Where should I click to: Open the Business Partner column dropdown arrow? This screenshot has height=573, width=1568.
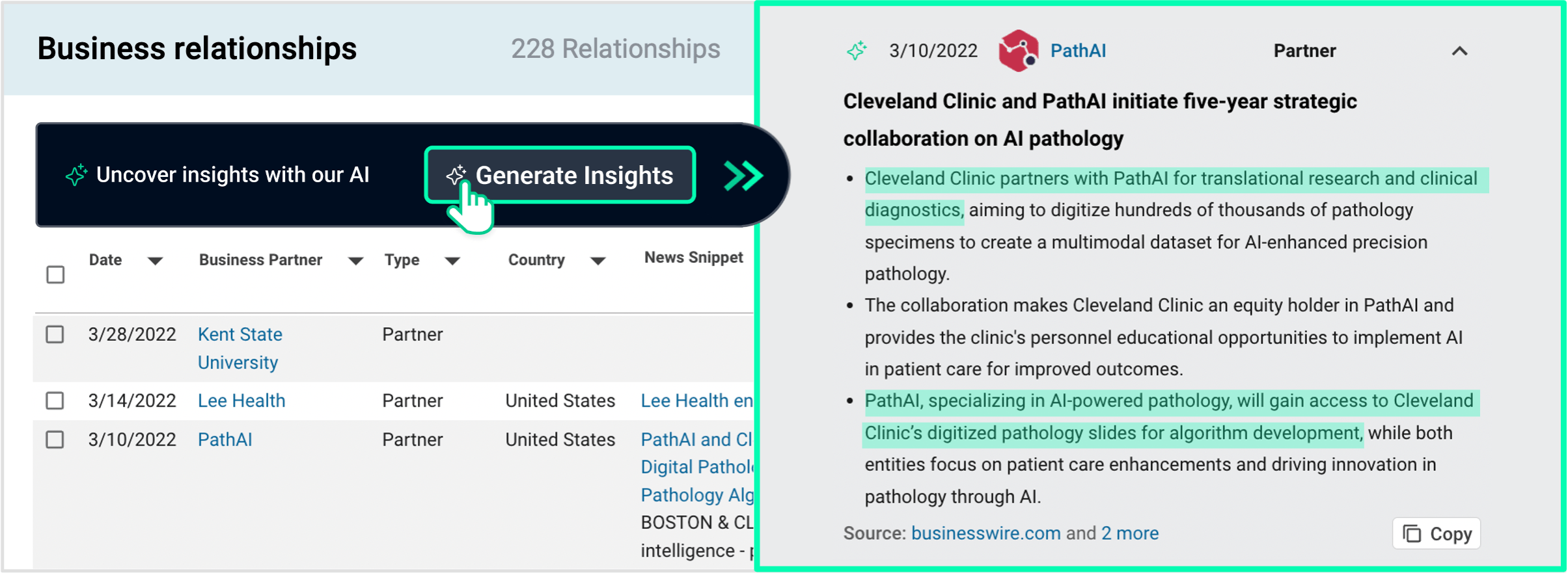point(355,261)
